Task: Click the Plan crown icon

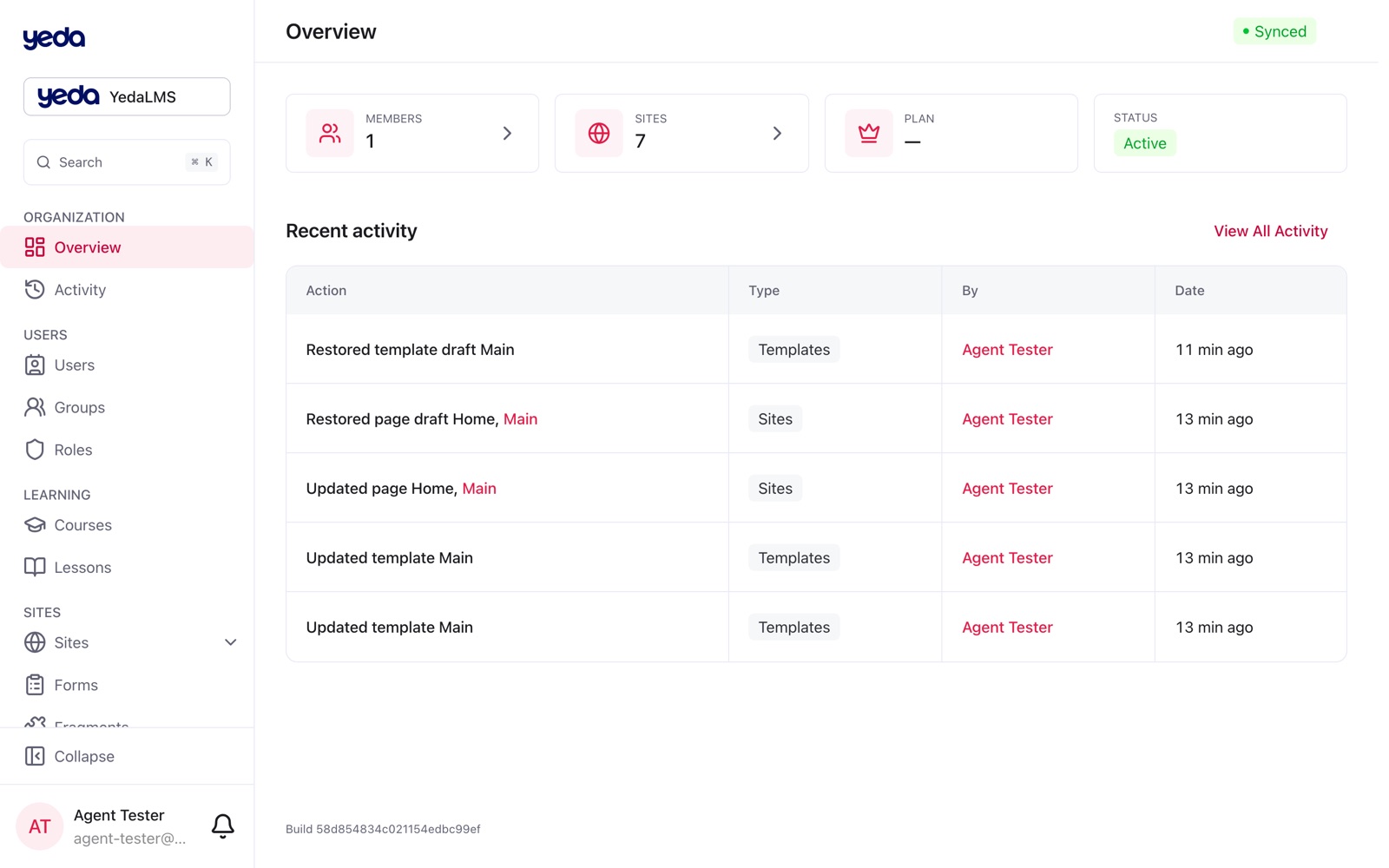Action: [x=869, y=133]
